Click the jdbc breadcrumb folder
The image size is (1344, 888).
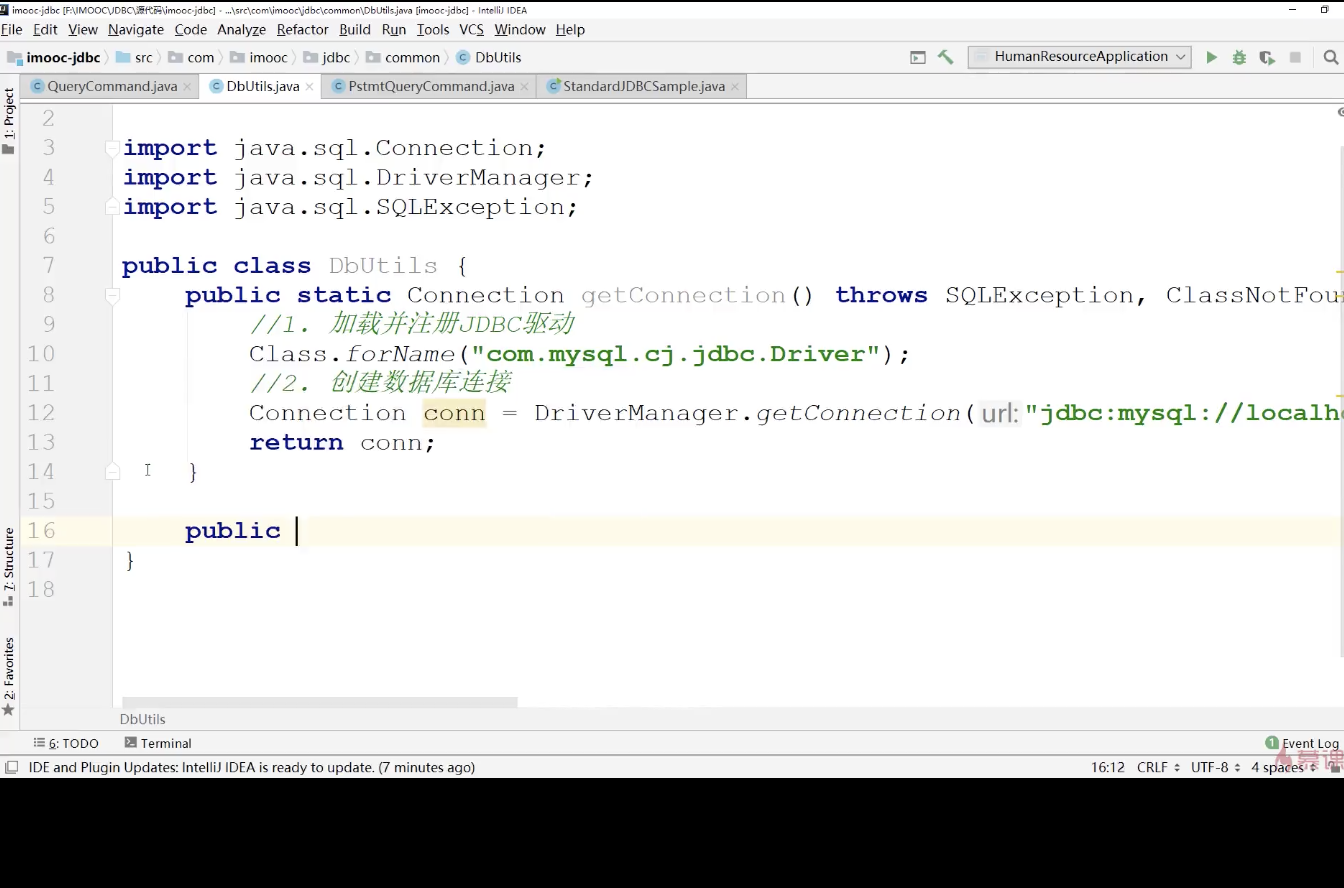327,58
